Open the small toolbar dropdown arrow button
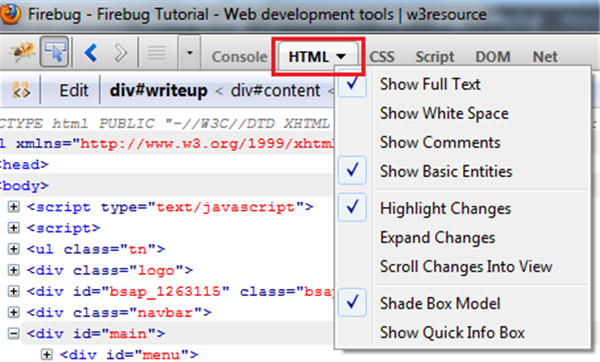The image size is (600, 362). 189,52
